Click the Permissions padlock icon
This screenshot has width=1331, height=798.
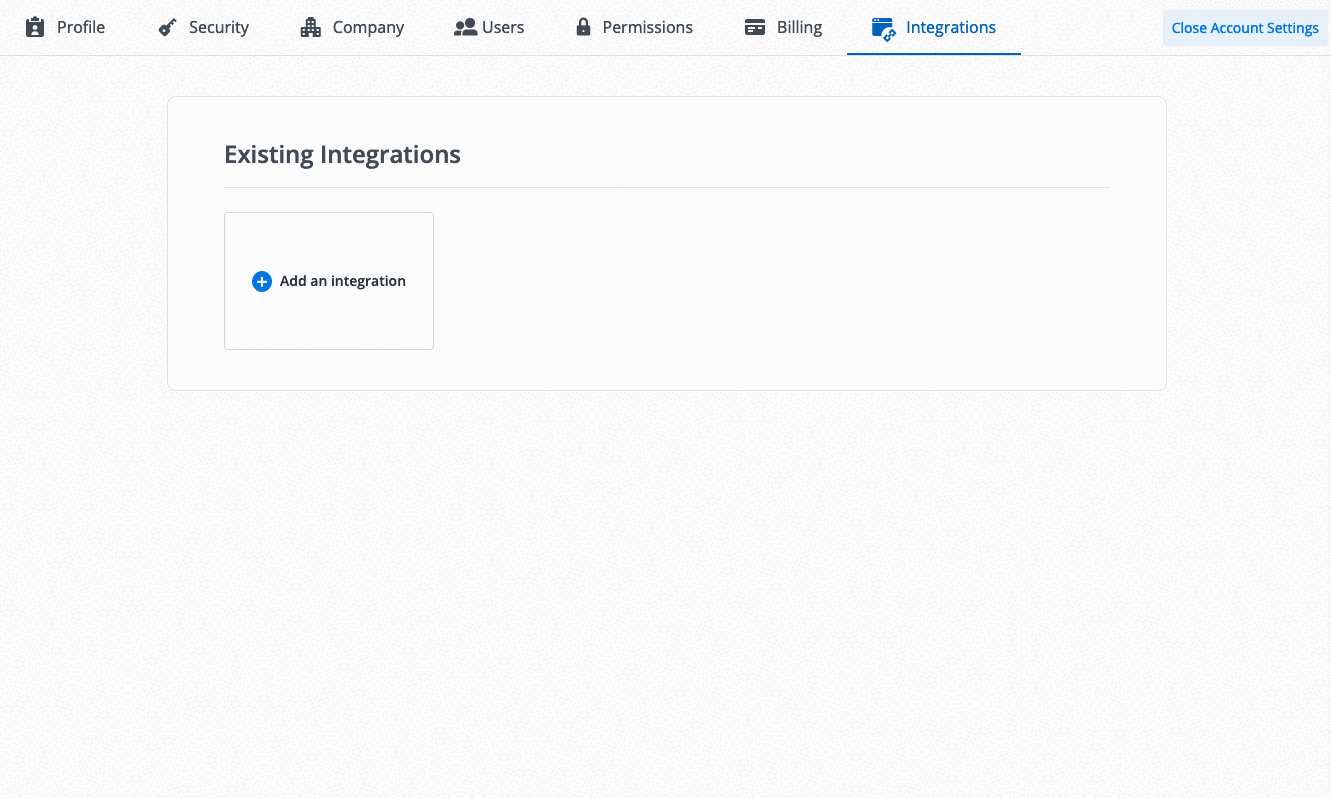583,27
